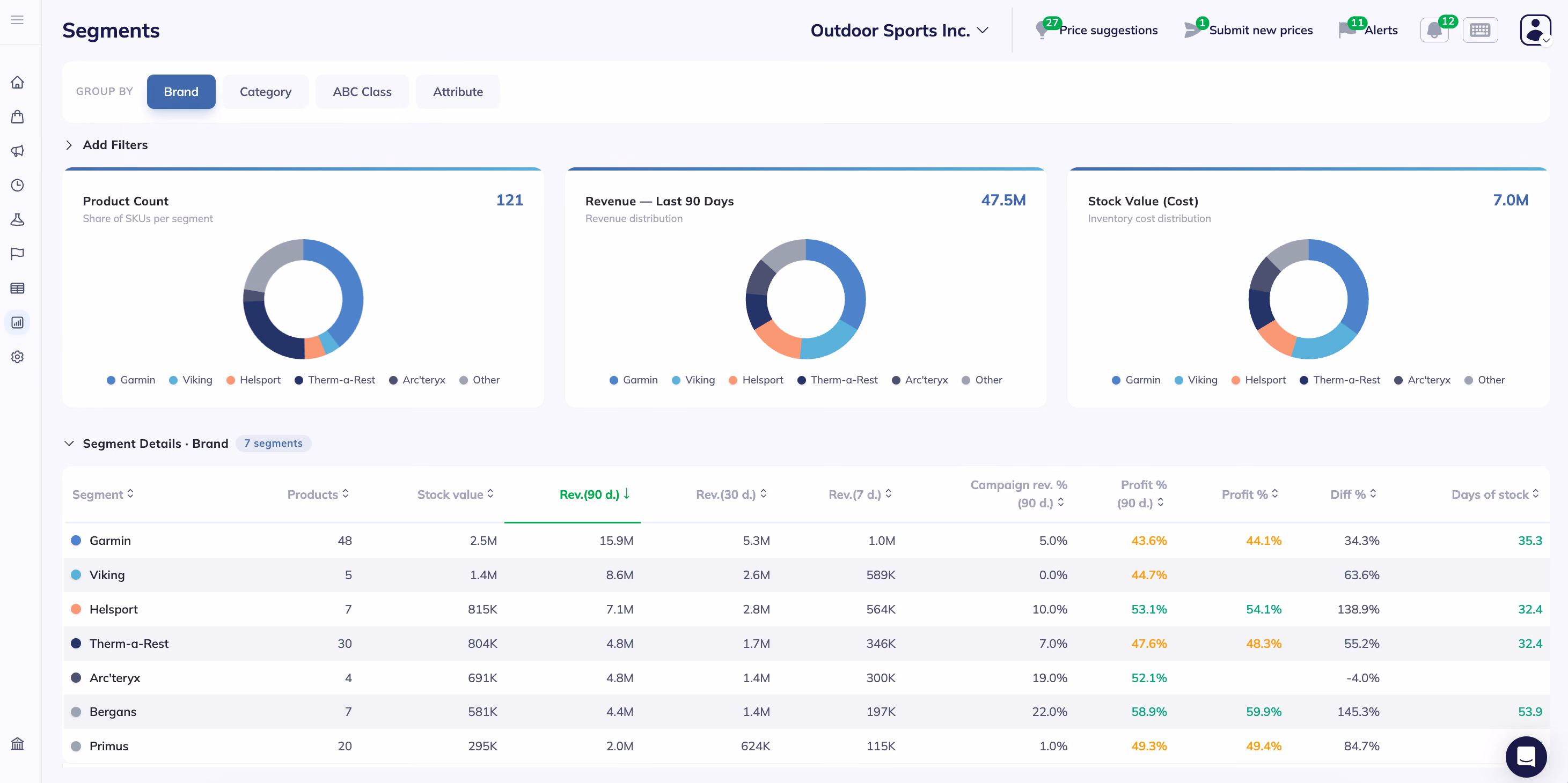Click the keyboard shortcuts icon

tap(1480, 31)
